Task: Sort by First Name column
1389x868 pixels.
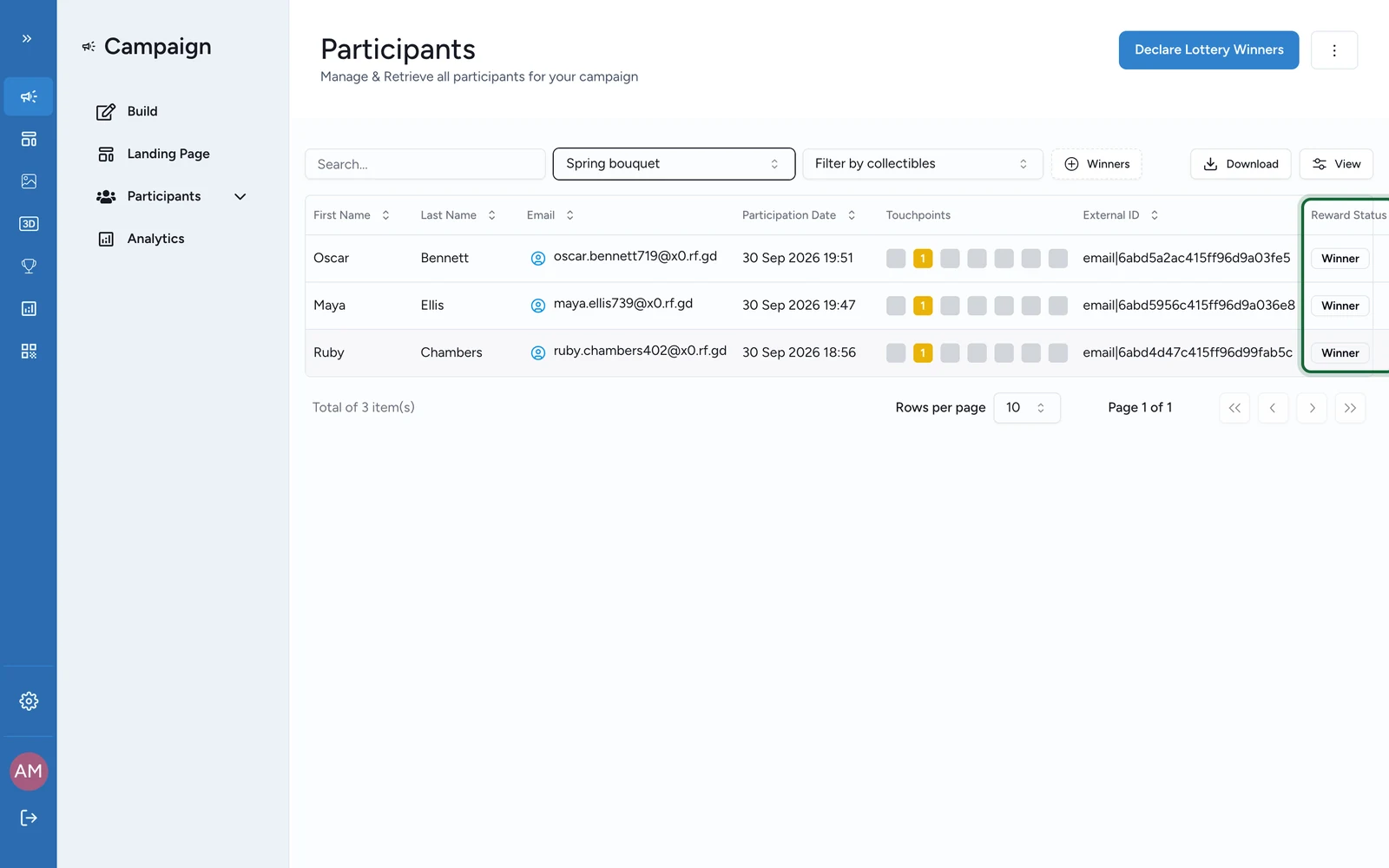Action: click(352, 215)
